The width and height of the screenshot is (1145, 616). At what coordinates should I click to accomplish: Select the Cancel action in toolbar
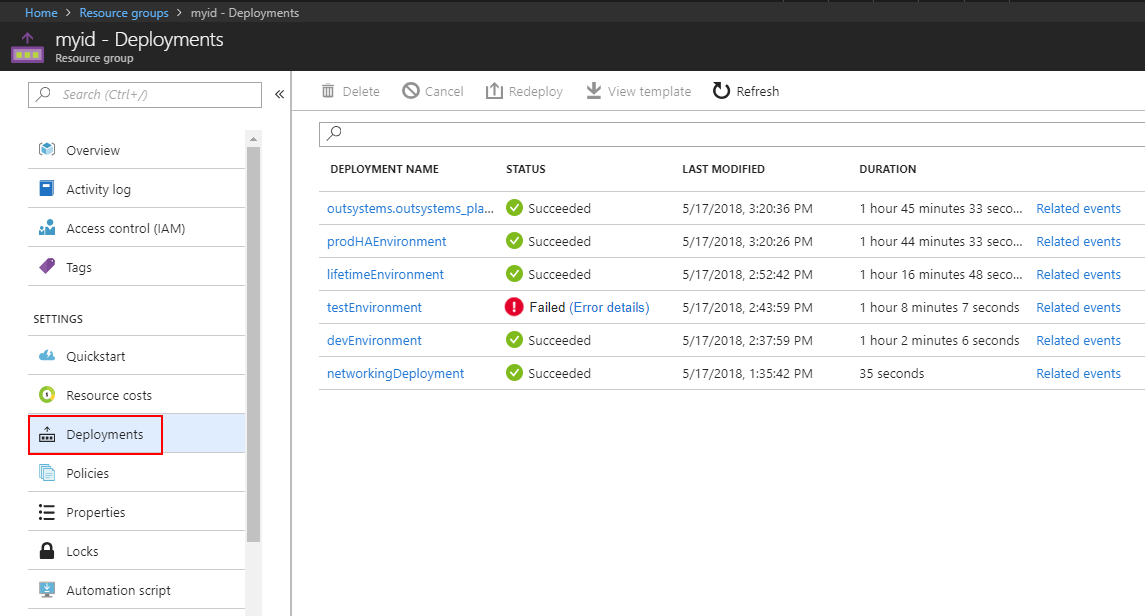click(x=432, y=91)
